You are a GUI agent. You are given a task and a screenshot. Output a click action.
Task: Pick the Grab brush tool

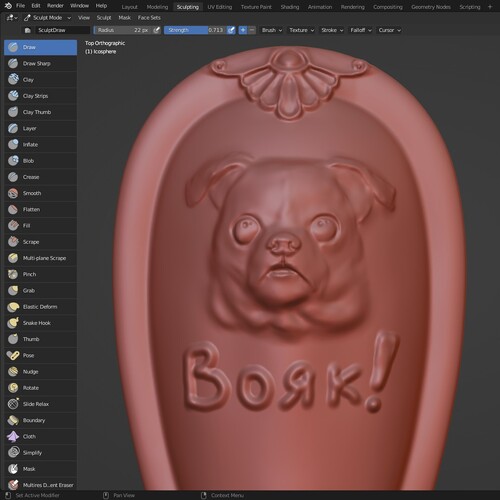tap(40, 291)
